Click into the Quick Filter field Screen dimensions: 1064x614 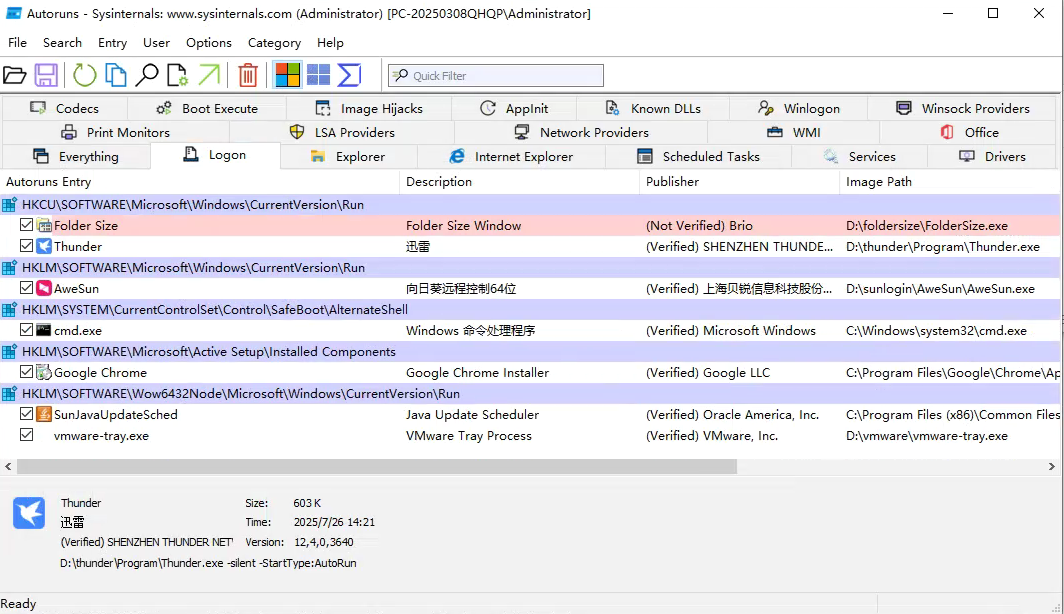click(495, 75)
